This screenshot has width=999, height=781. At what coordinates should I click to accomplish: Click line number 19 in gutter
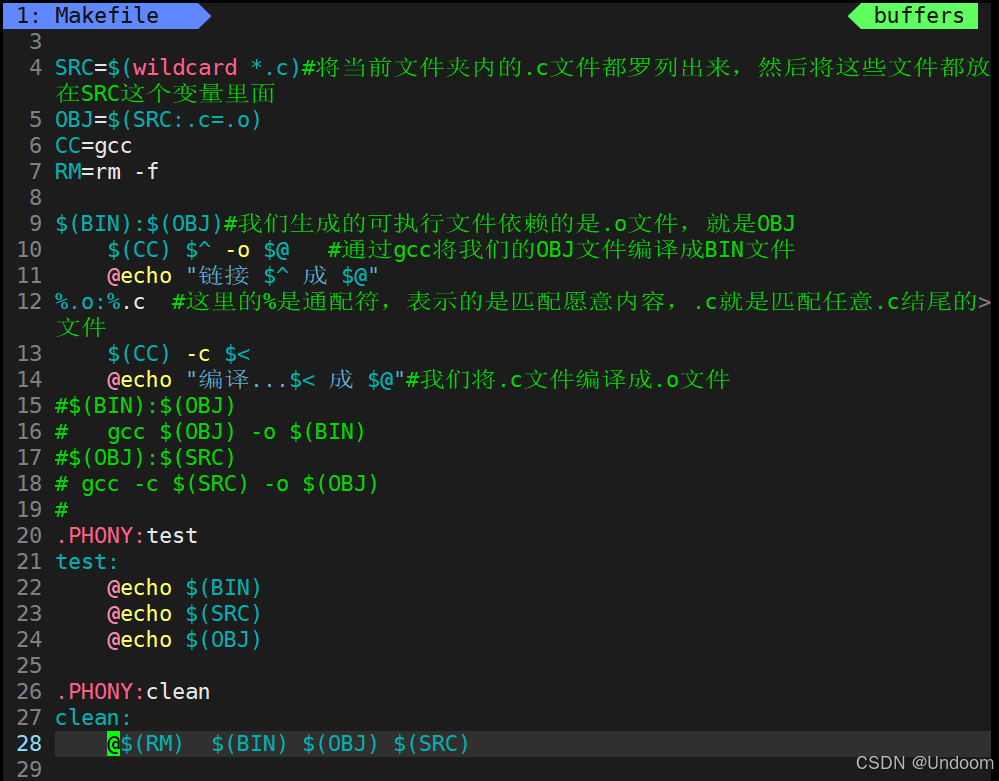[x=29, y=510]
